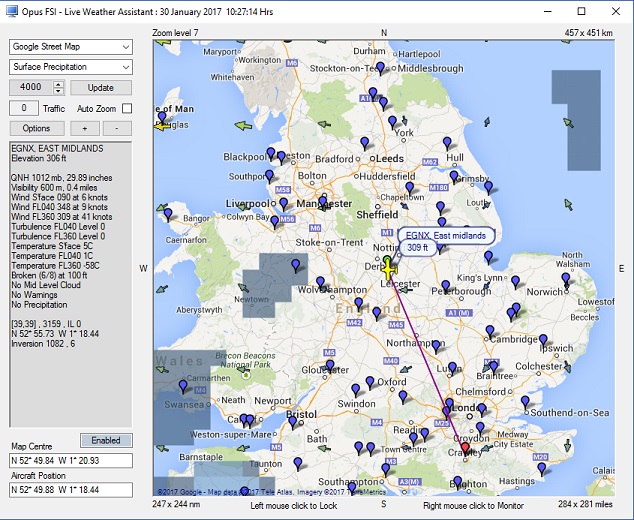The height and width of the screenshot is (520, 634).
Task: Increase the 4000 value with up arrow
Action: click(58, 84)
